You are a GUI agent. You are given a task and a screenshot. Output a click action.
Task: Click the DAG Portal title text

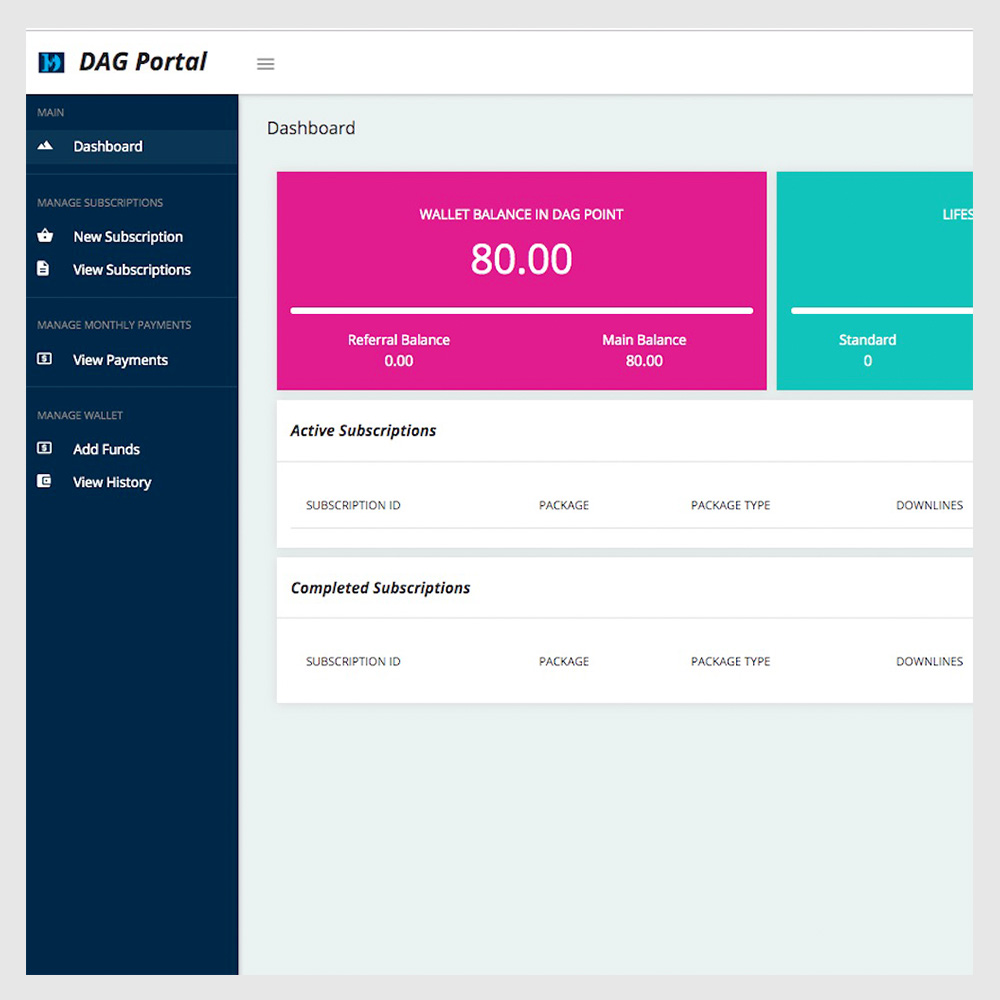coord(143,62)
